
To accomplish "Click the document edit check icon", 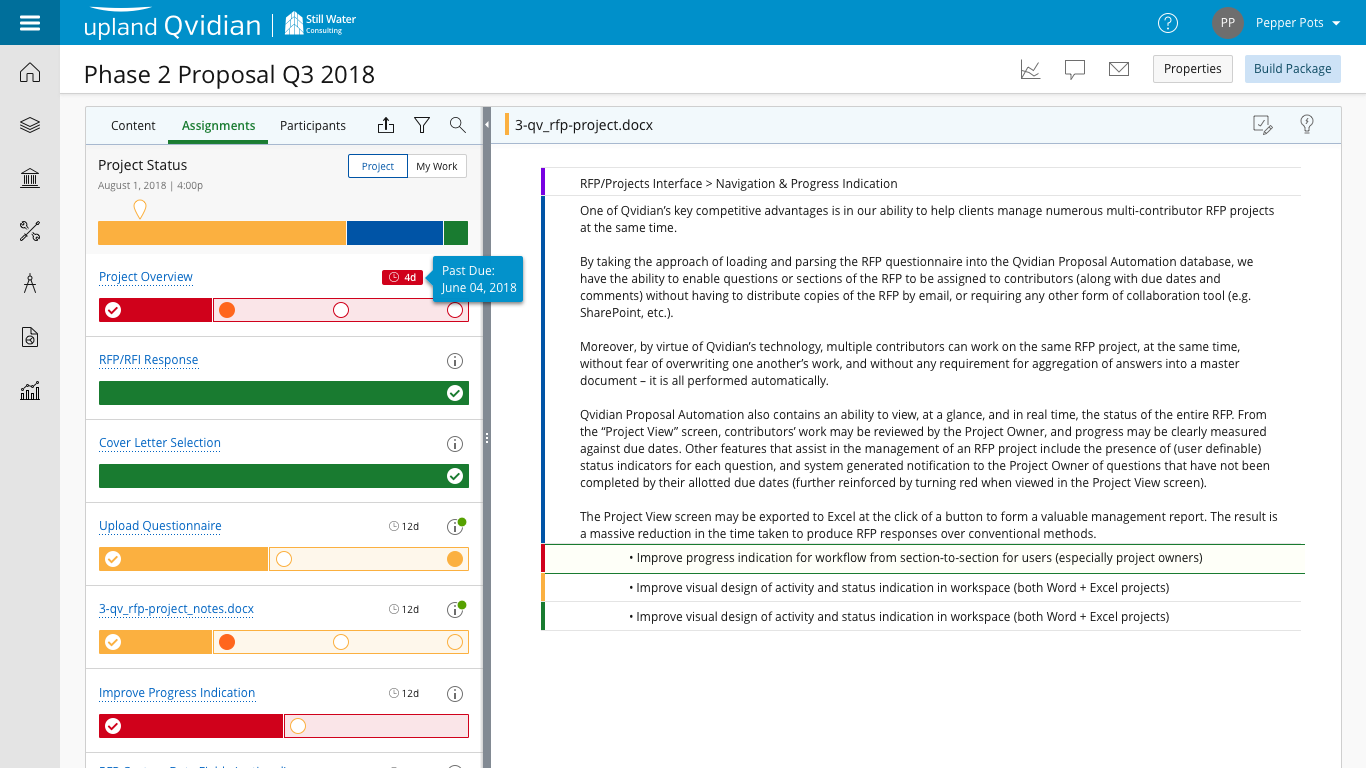I will (x=1263, y=125).
